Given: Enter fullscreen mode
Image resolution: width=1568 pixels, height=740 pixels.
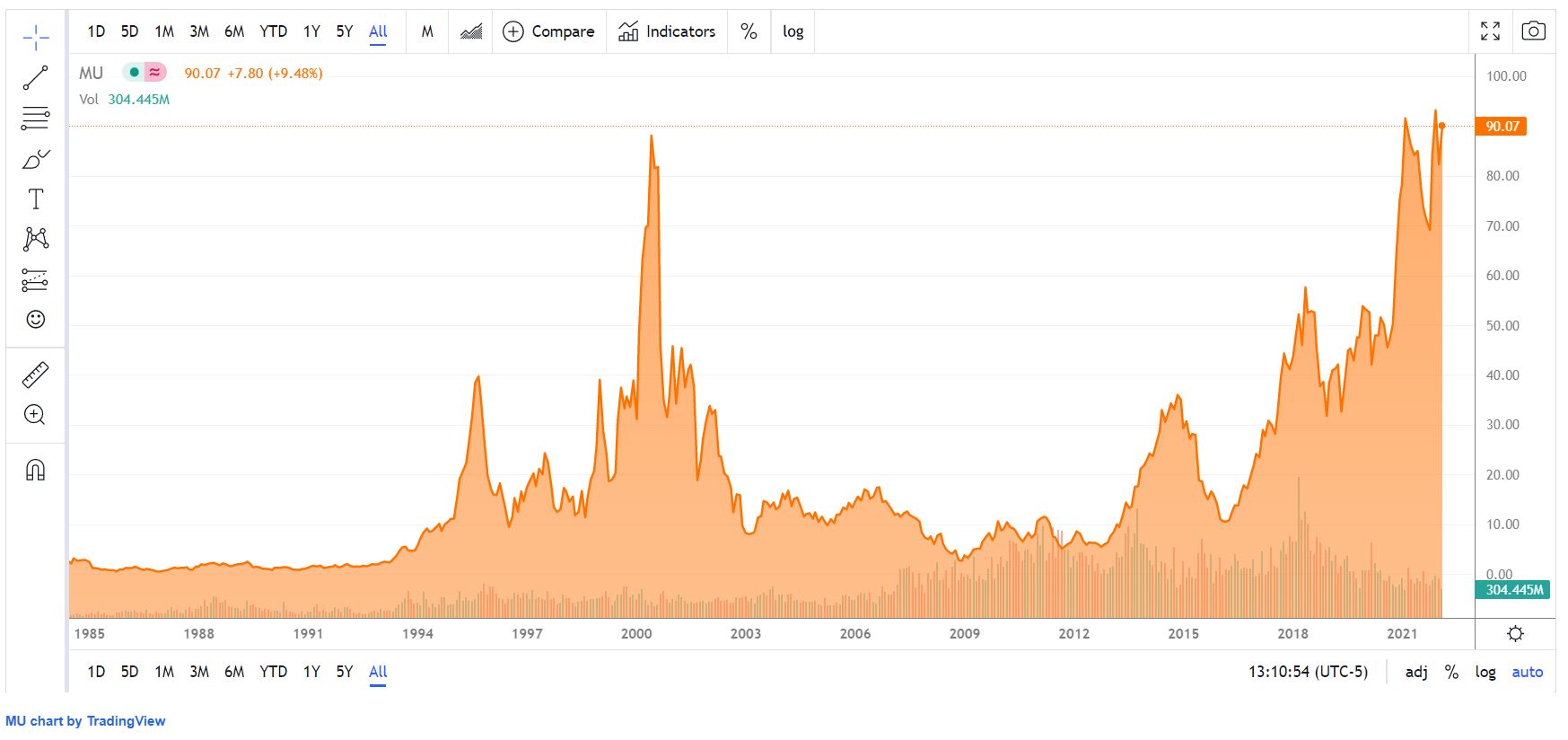Looking at the screenshot, I should click(1490, 31).
